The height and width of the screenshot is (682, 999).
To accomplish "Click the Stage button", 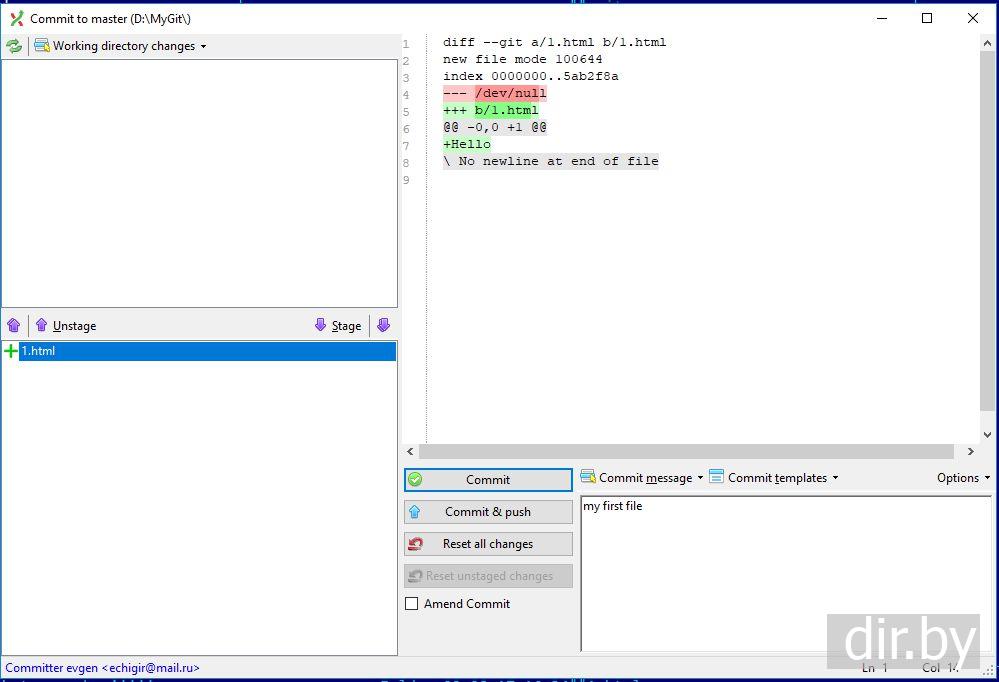I will (338, 326).
